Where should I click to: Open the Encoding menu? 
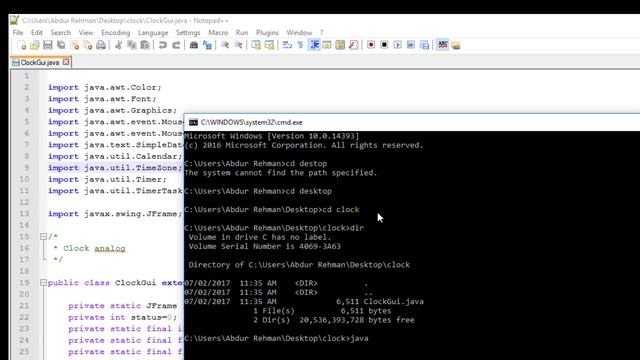click(x=116, y=33)
